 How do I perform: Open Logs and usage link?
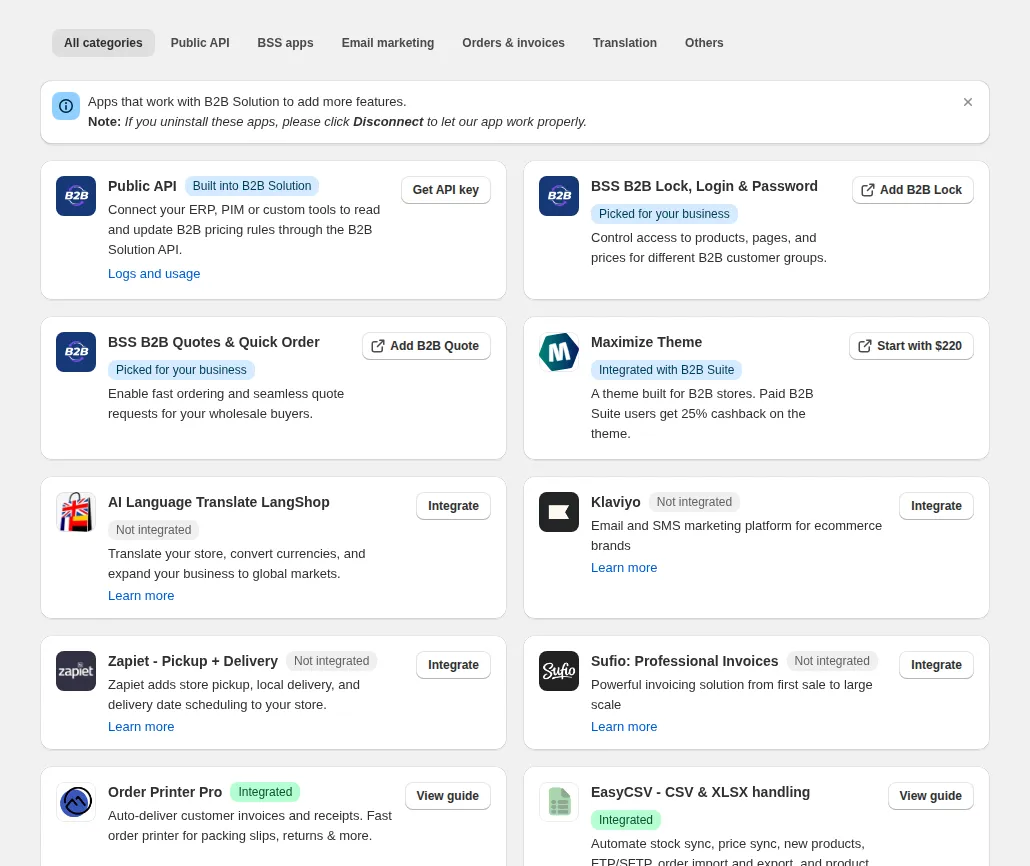click(154, 274)
